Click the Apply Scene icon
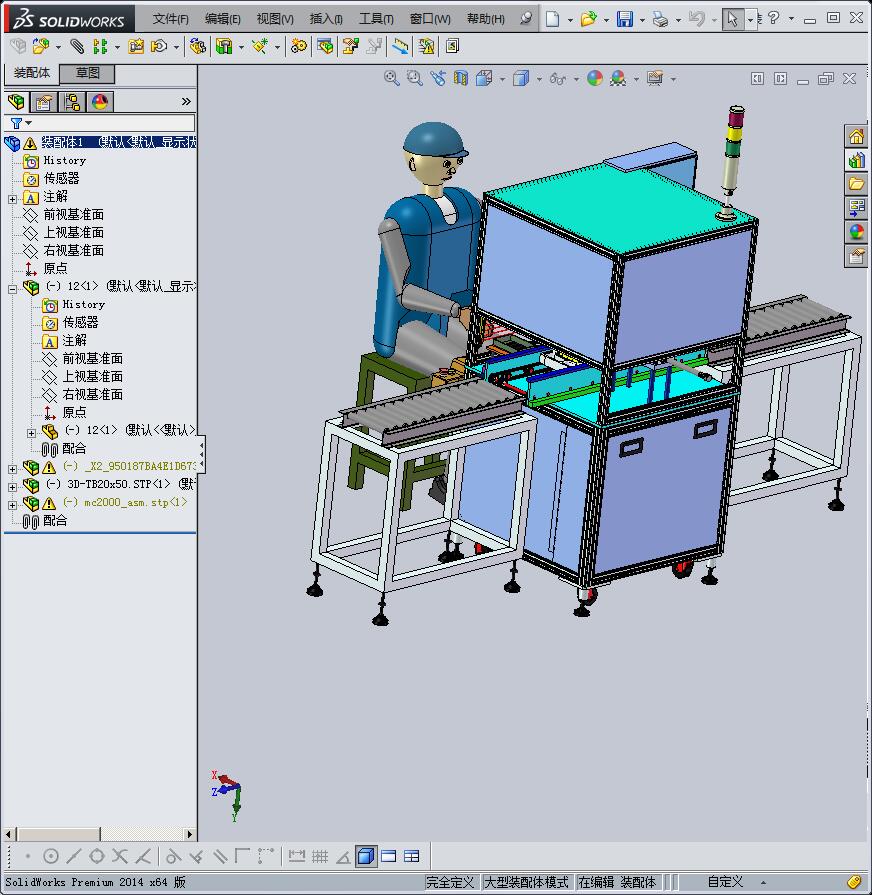This screenshot has width=872, height=895. click(x=618, y=78)
